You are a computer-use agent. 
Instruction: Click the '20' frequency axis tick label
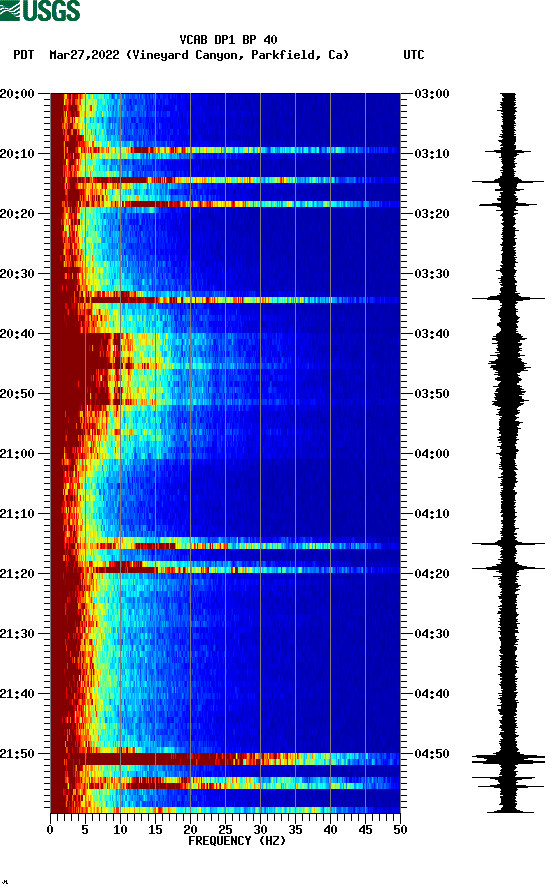point(190,830)
